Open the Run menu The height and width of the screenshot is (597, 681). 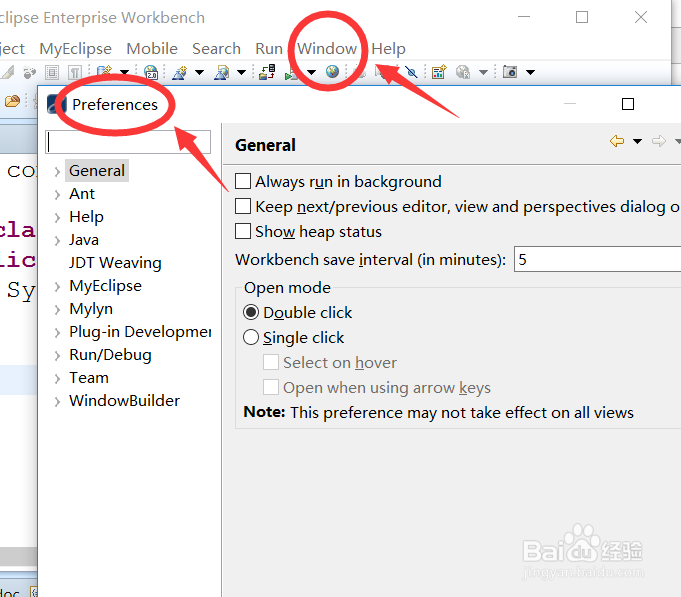click(269, 49)
